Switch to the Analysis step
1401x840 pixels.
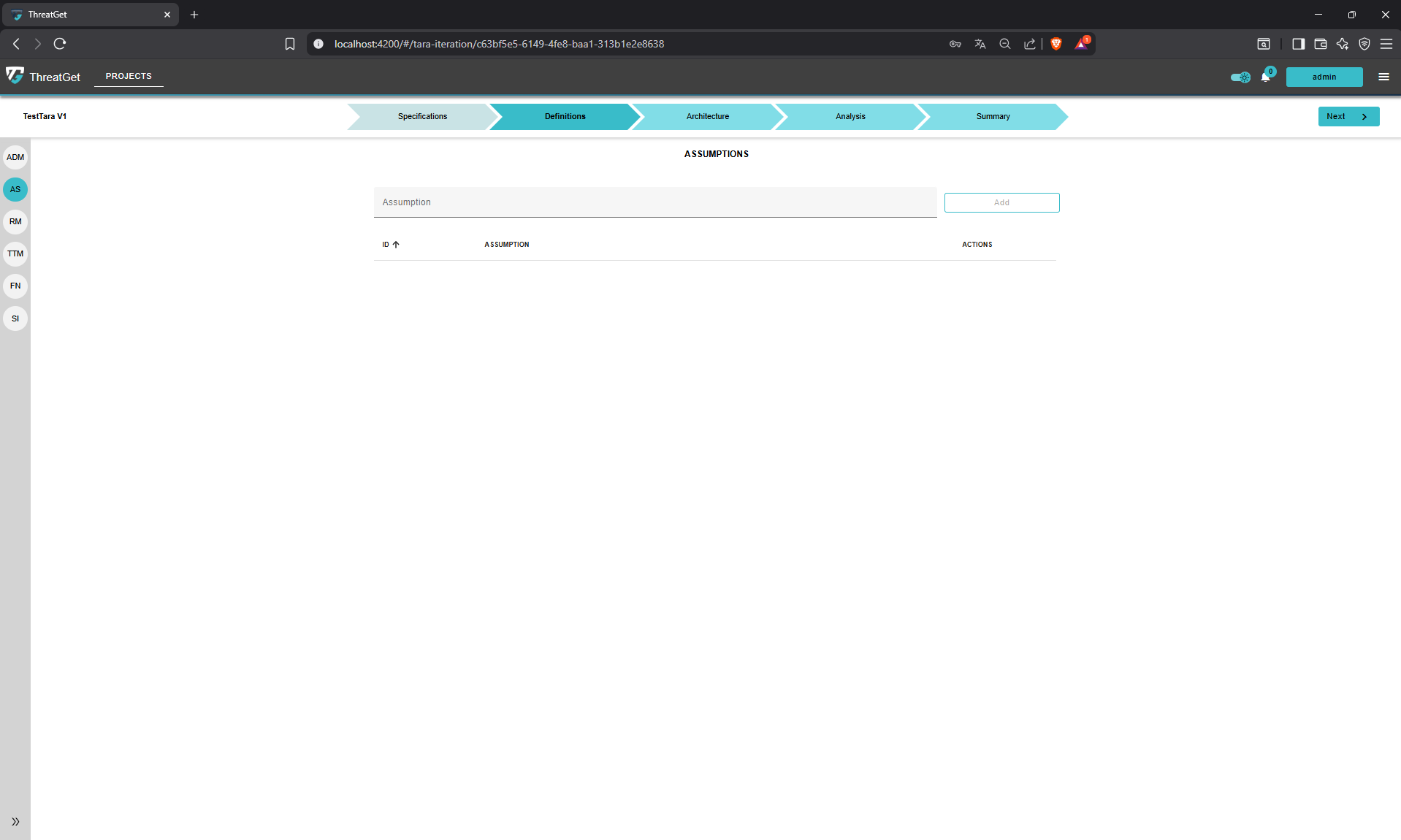tap(850, 117)
